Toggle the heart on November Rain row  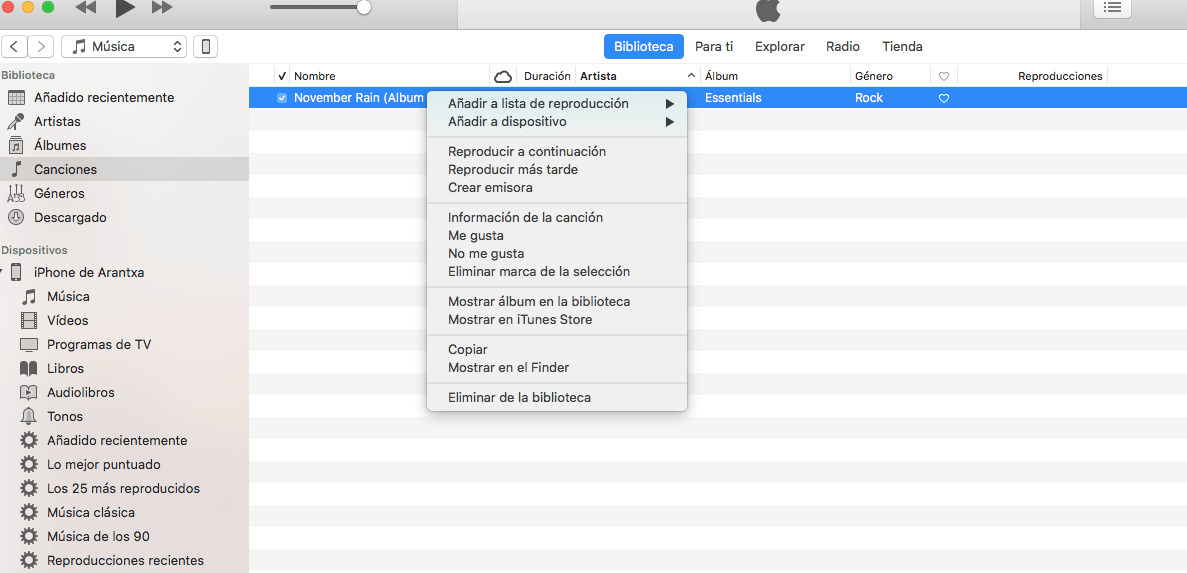[944, 98]
